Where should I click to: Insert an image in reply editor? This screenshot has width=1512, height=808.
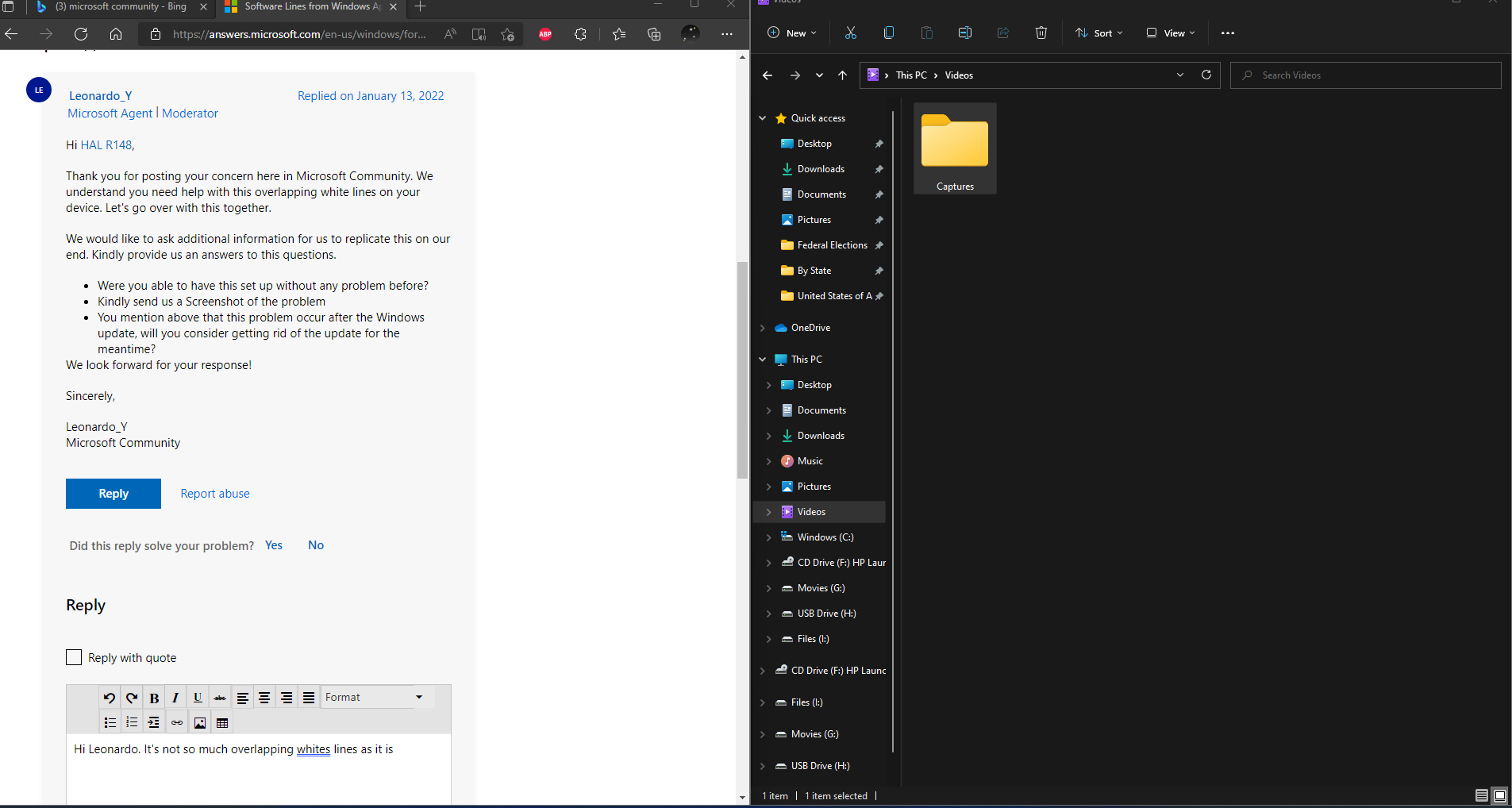click(x=200, y=722)
